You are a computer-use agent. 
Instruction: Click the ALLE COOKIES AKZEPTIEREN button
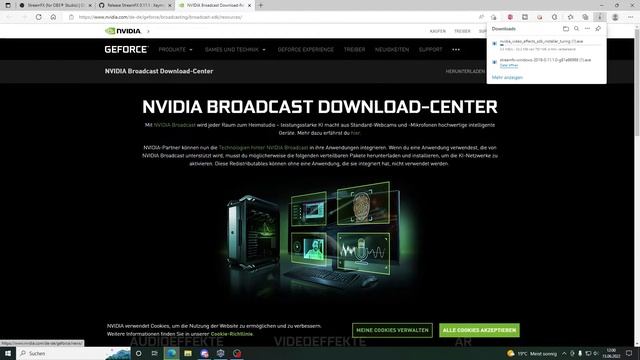pyautogui.click(x=479, y=330)
